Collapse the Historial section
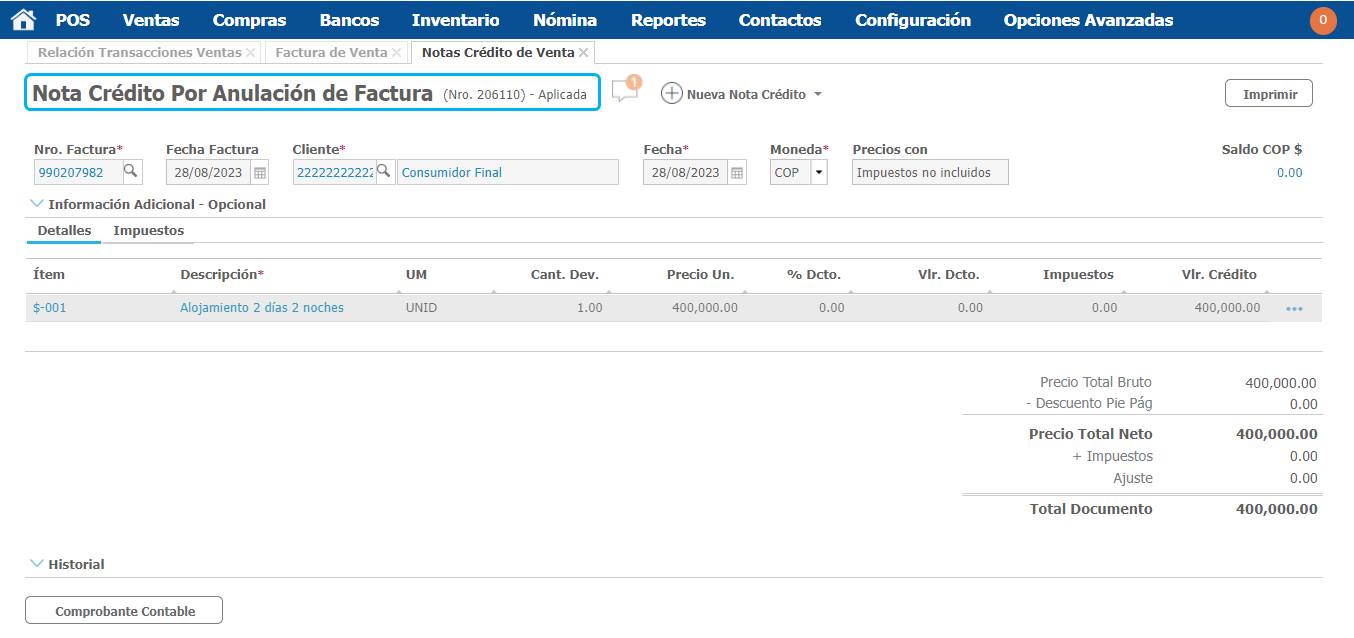Screen dimensions: 1354x638 pos(37,564)
